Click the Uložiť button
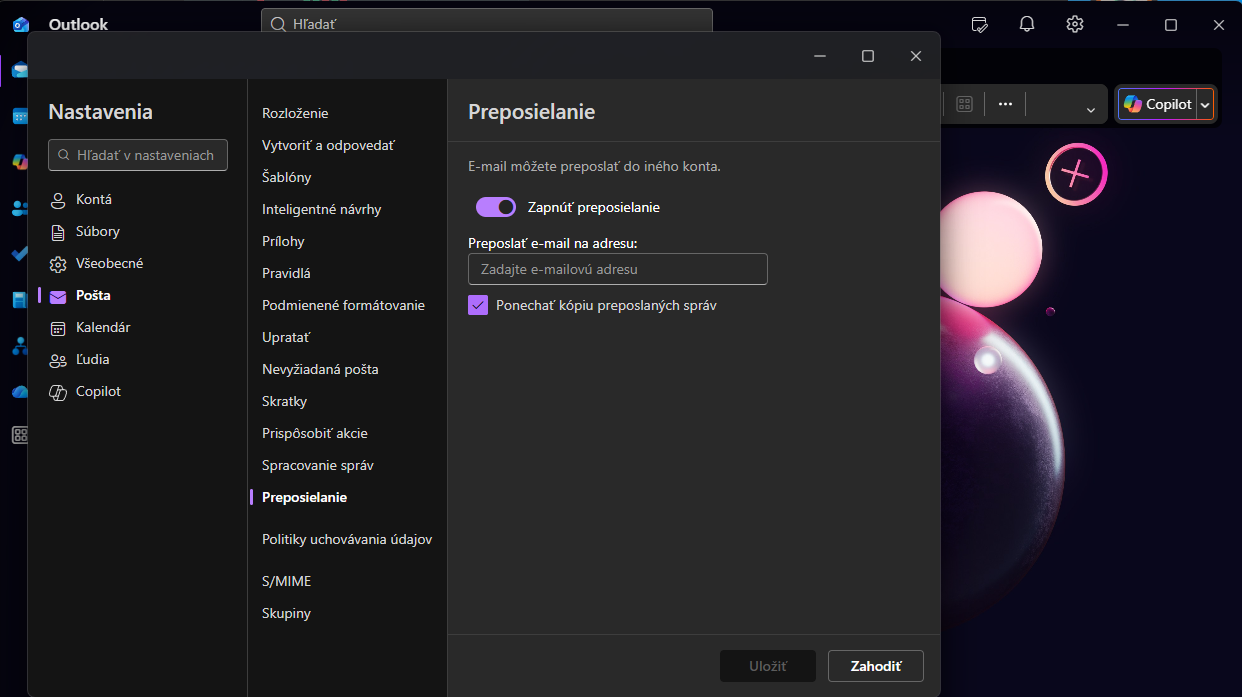The width and height of the screenshot is (1242, 697). point(768,666)
